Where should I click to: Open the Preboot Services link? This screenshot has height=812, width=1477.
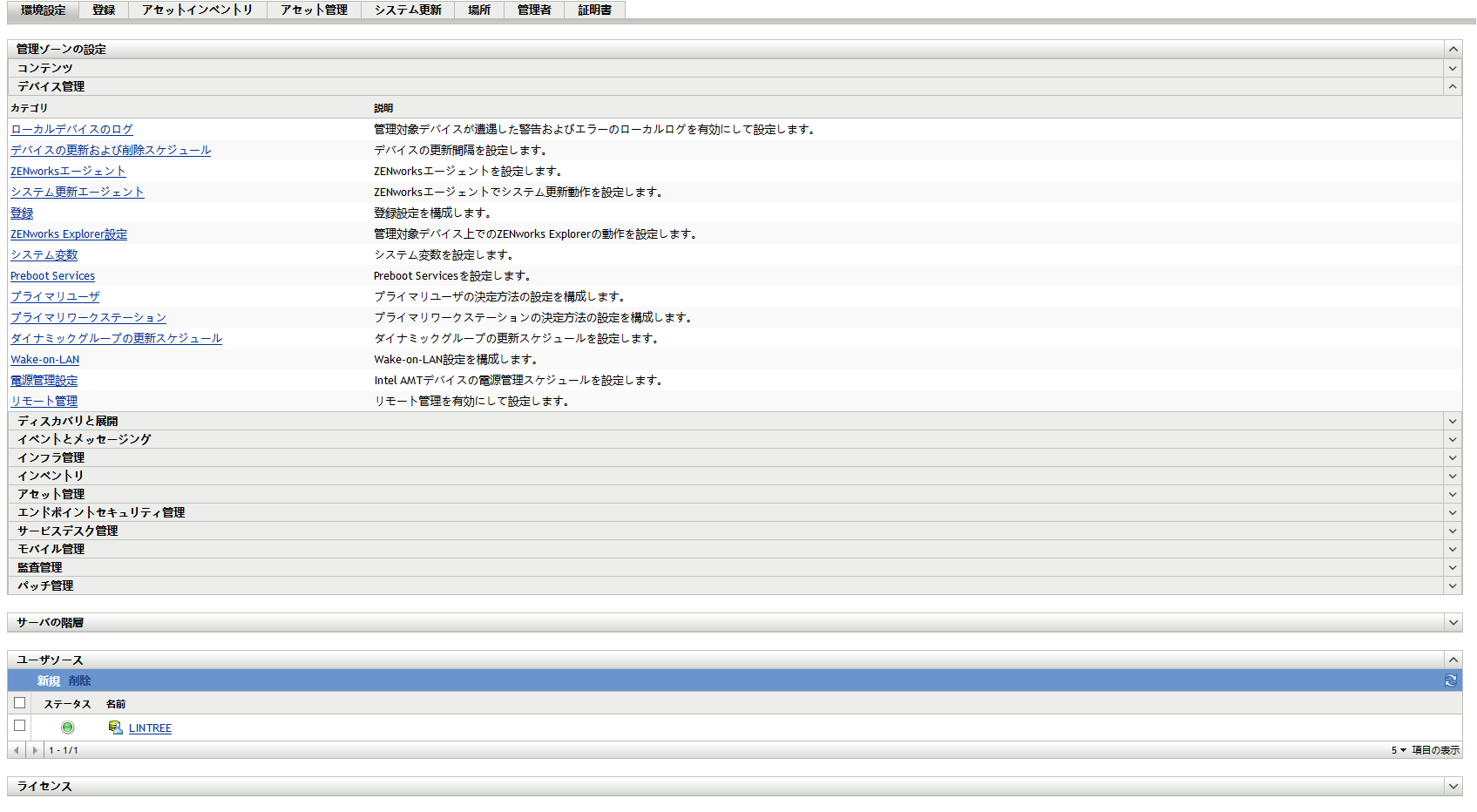click(52, 275)
